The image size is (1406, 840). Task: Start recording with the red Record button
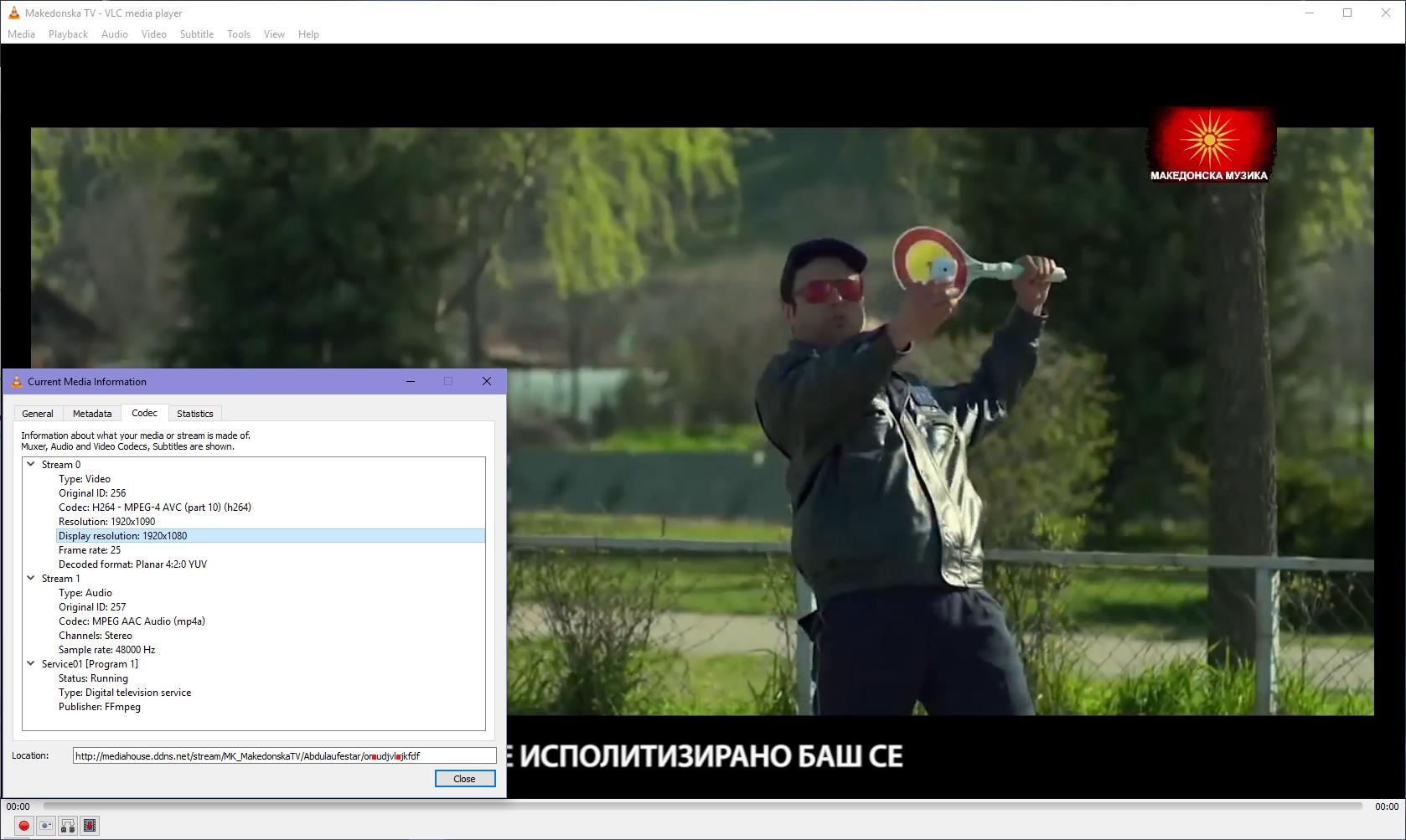coord(23,826)
